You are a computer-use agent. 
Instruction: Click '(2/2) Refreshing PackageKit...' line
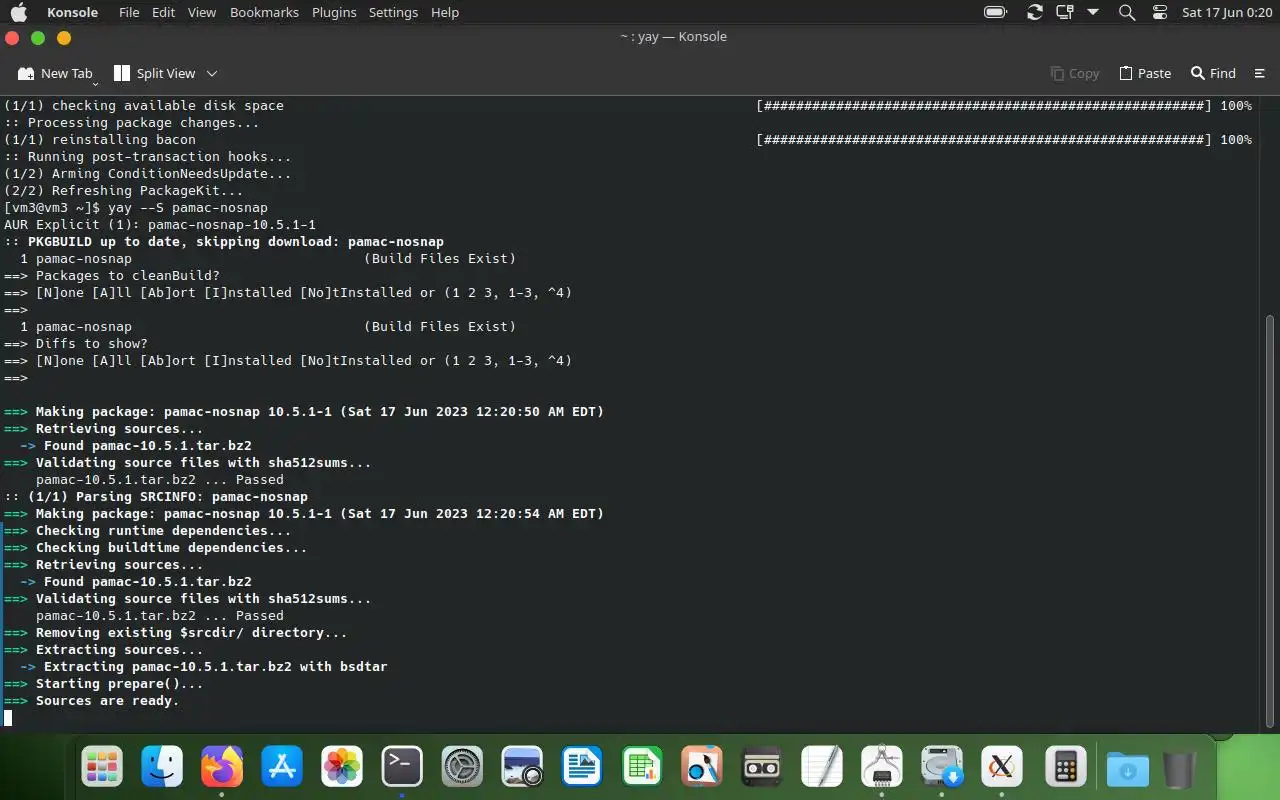(124, 190)
